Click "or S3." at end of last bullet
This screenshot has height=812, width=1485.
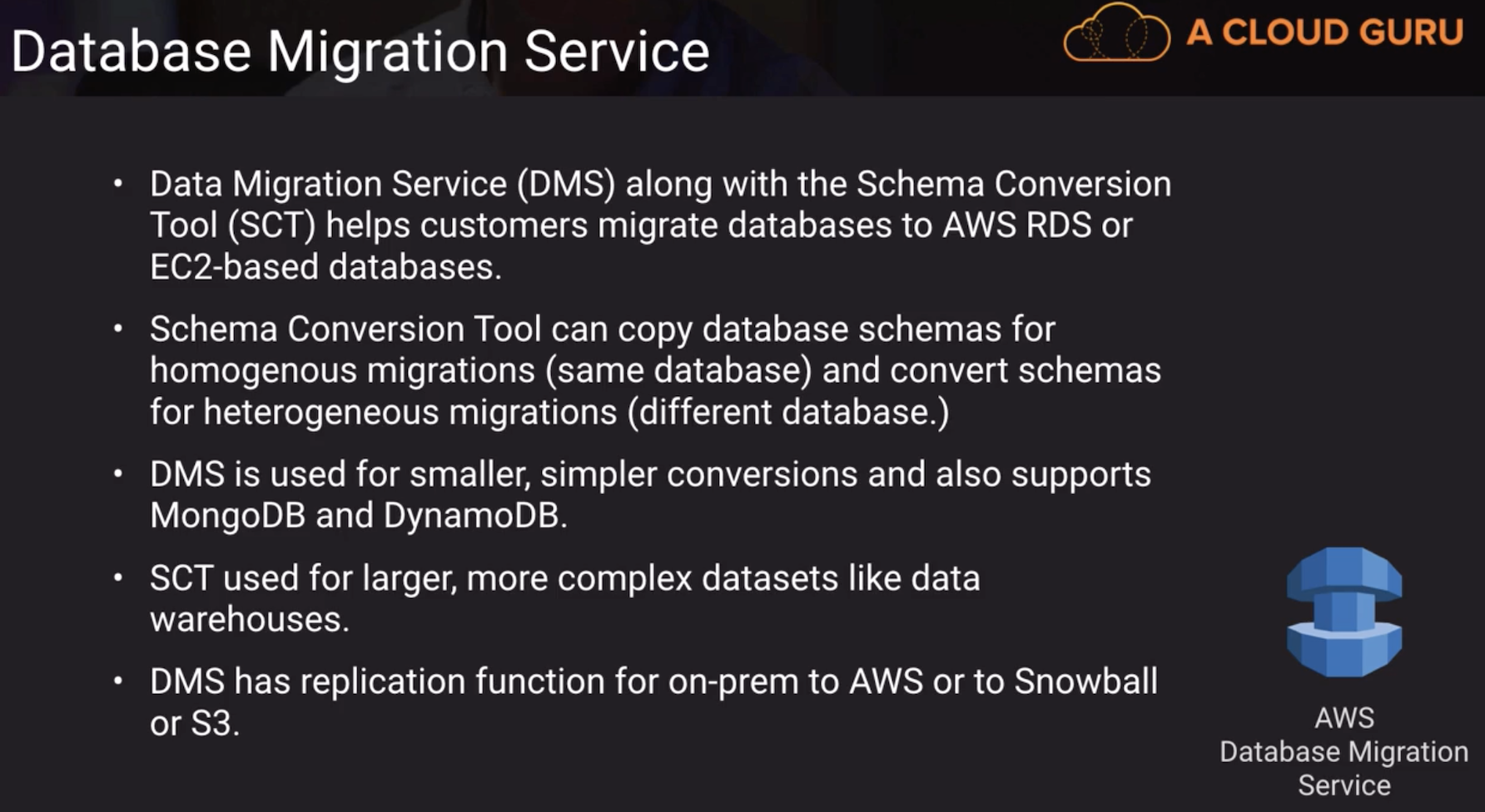(195, 723)
